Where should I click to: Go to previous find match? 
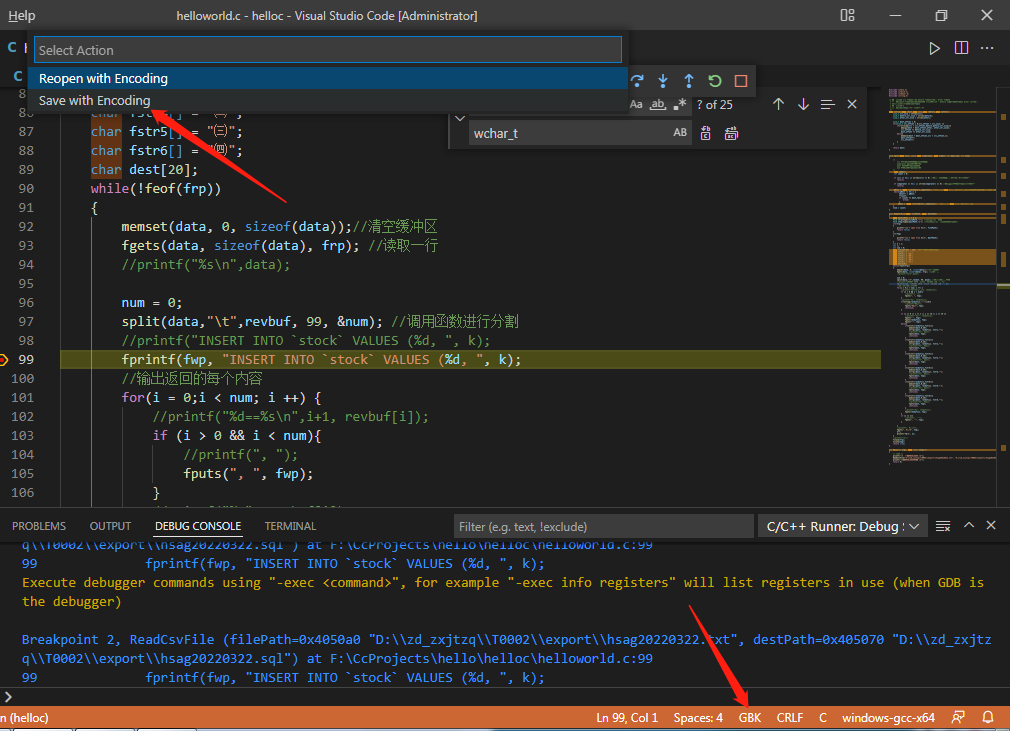778,104
